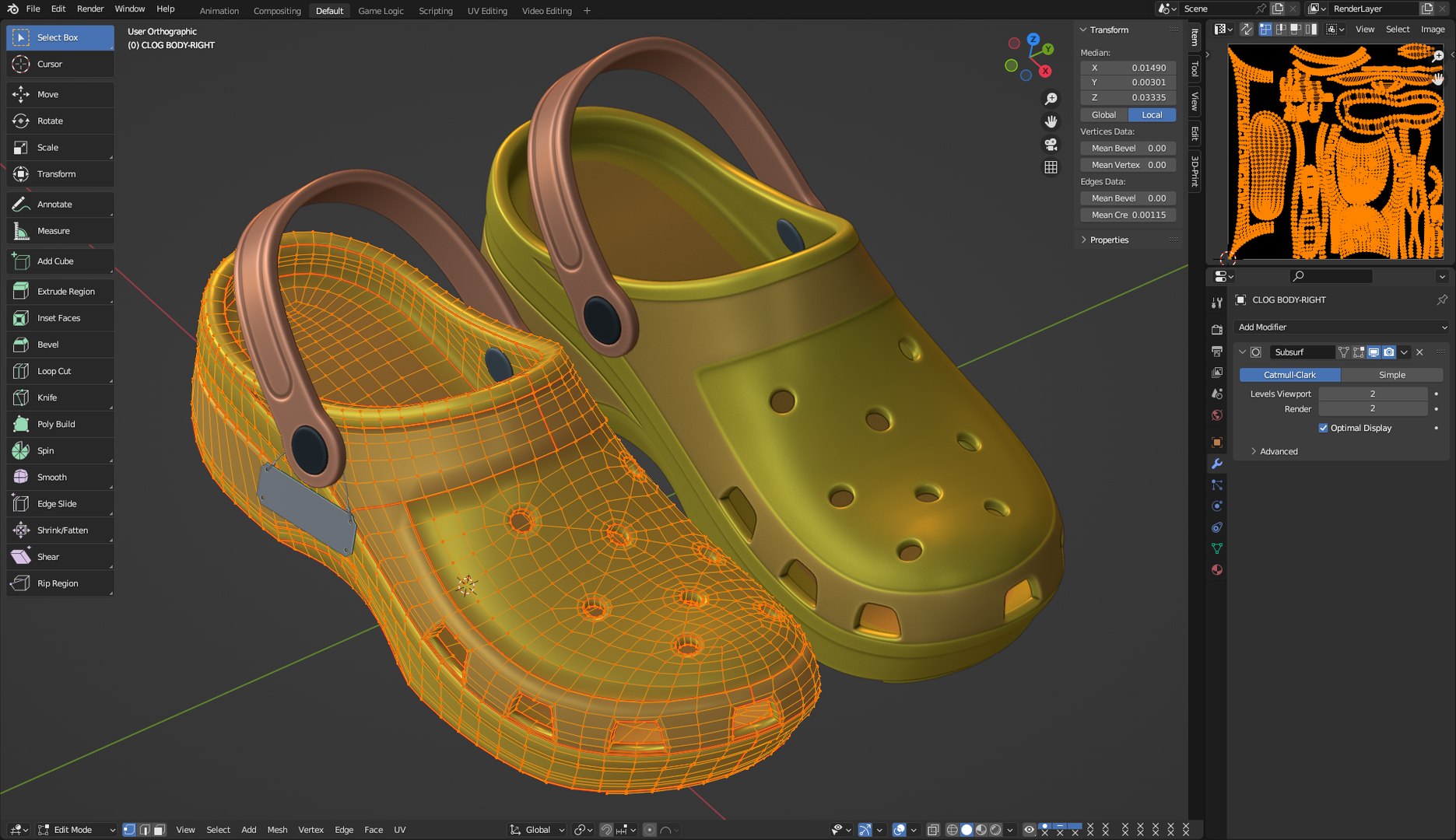
Task: Click the viewport zoom magnifier icon
Action: (x=1051, y=99)
